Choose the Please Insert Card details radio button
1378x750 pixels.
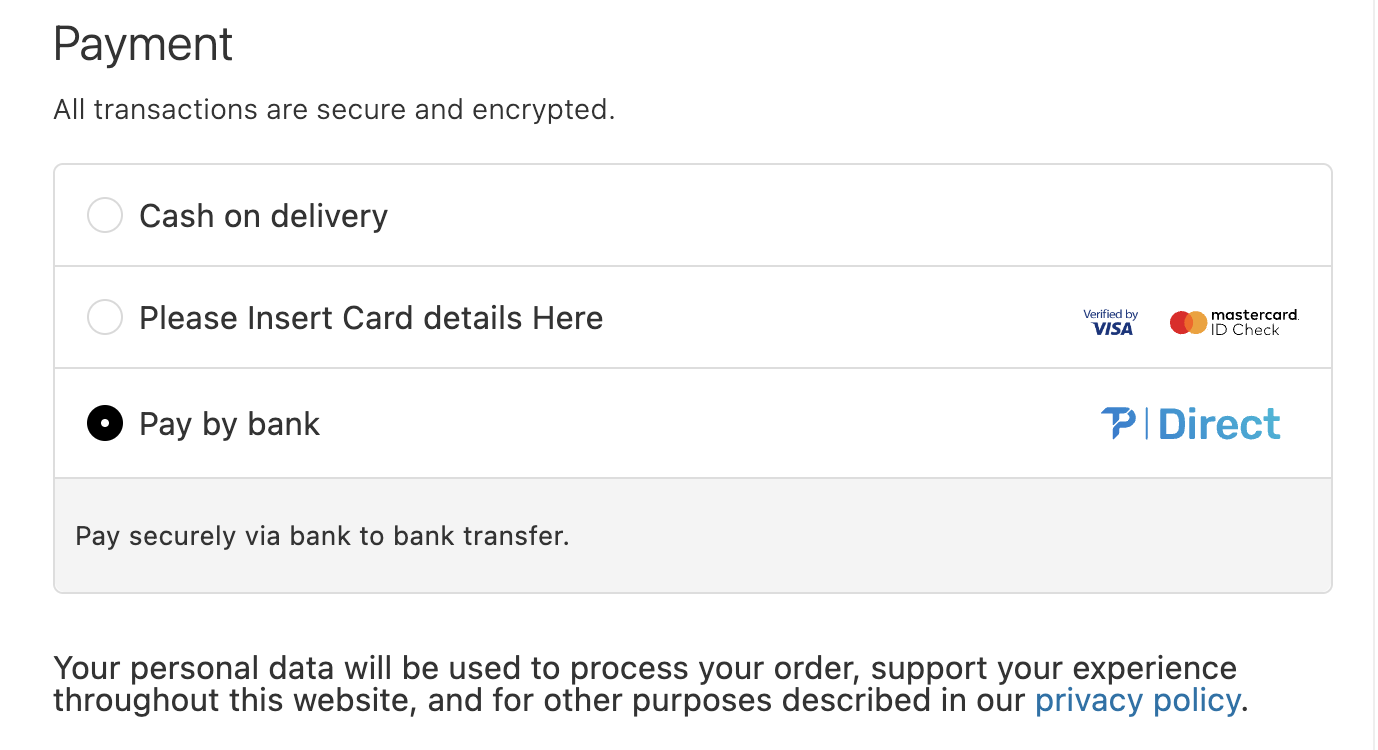tap(105, 317)
